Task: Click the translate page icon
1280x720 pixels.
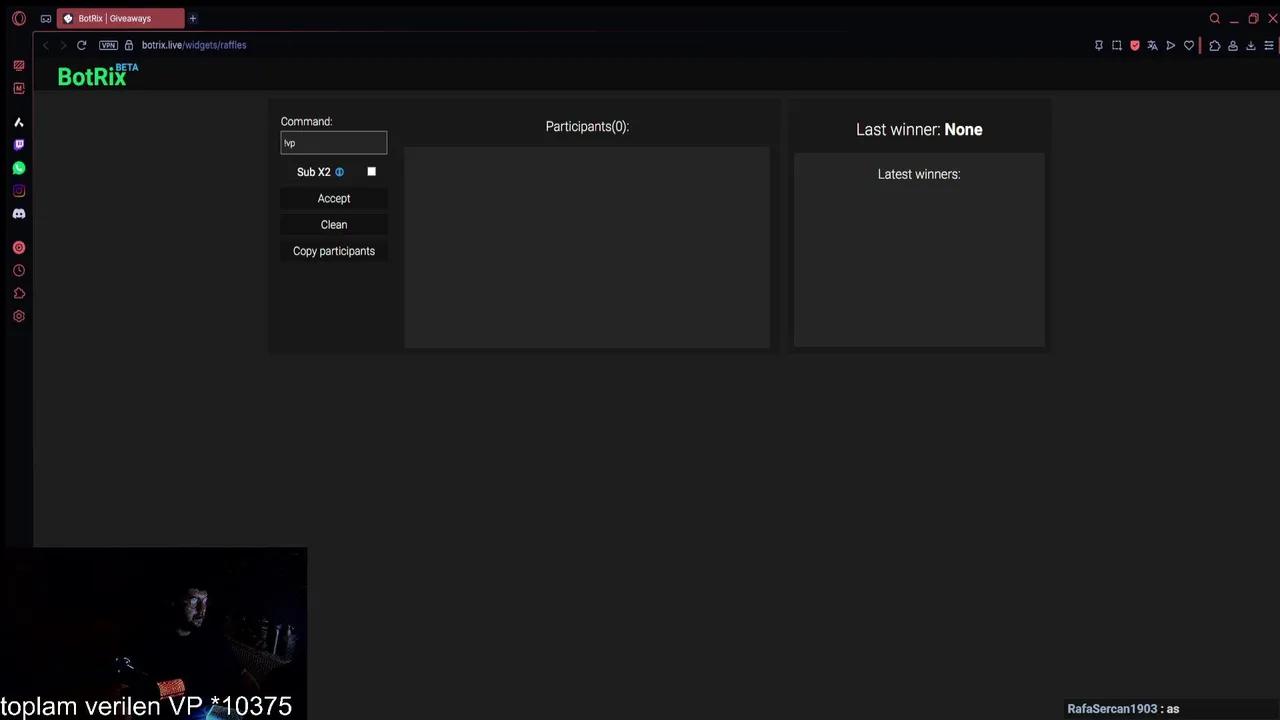Action: coord(1152,45)
